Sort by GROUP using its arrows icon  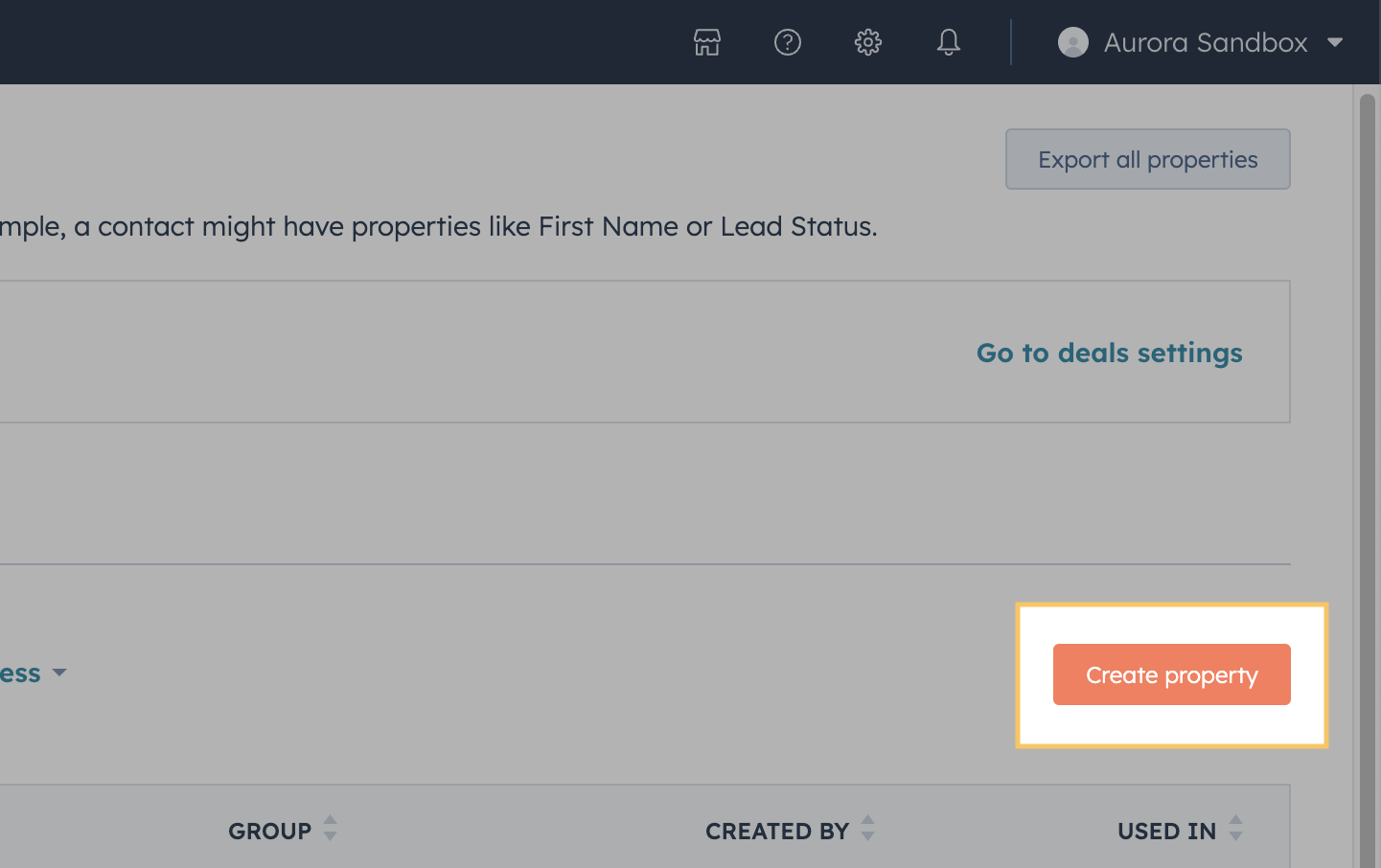click(330, 829)
